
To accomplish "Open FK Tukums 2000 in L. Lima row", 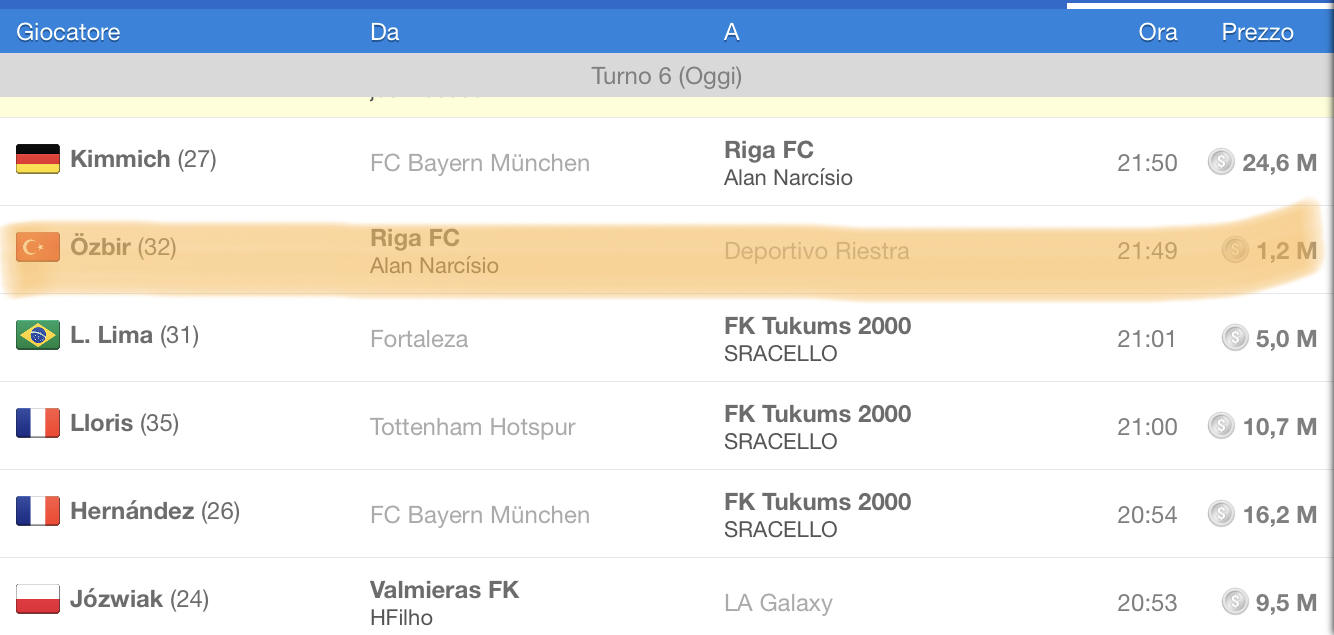I will [x=817, y=326].
